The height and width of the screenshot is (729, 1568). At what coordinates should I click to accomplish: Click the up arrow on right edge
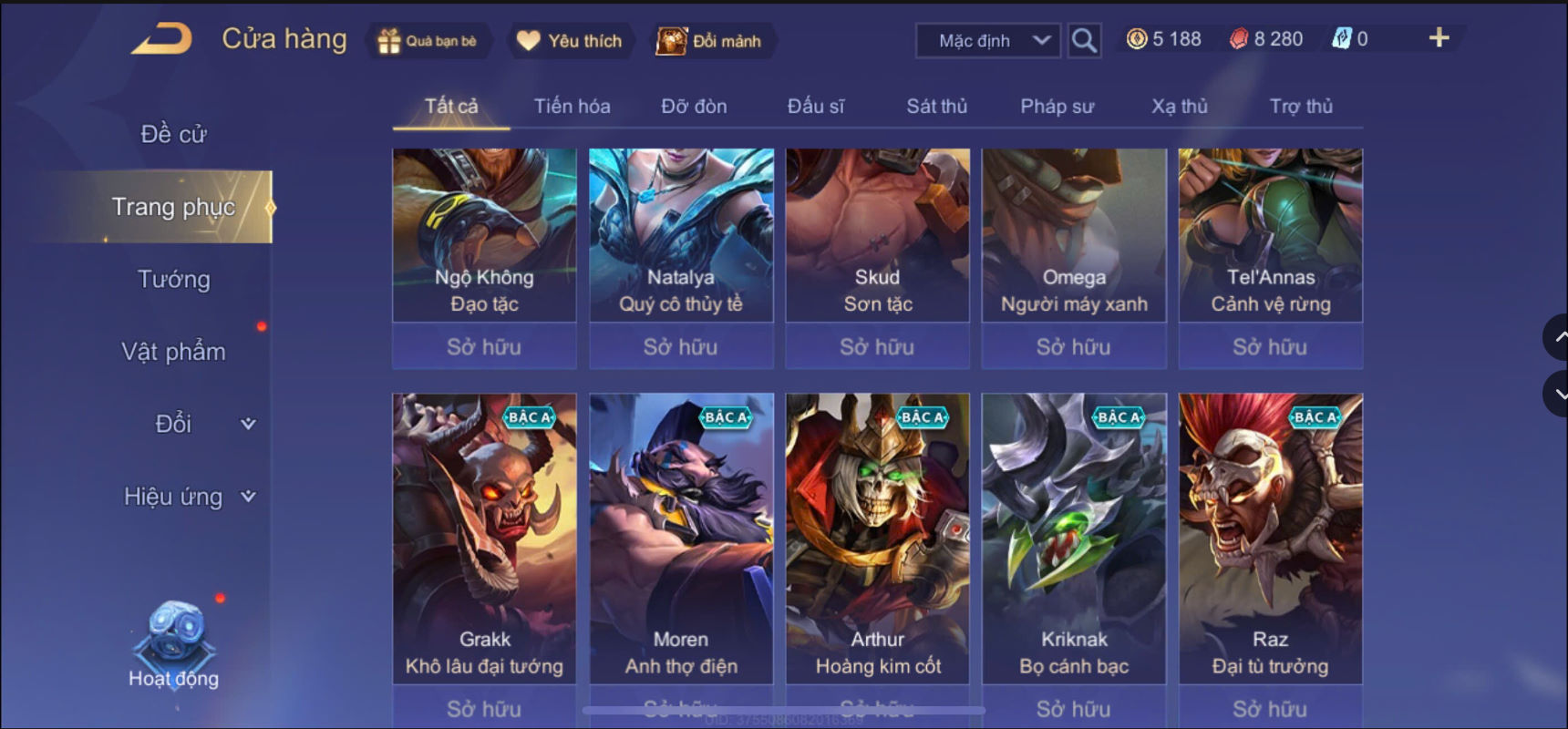pos(1557,336)
